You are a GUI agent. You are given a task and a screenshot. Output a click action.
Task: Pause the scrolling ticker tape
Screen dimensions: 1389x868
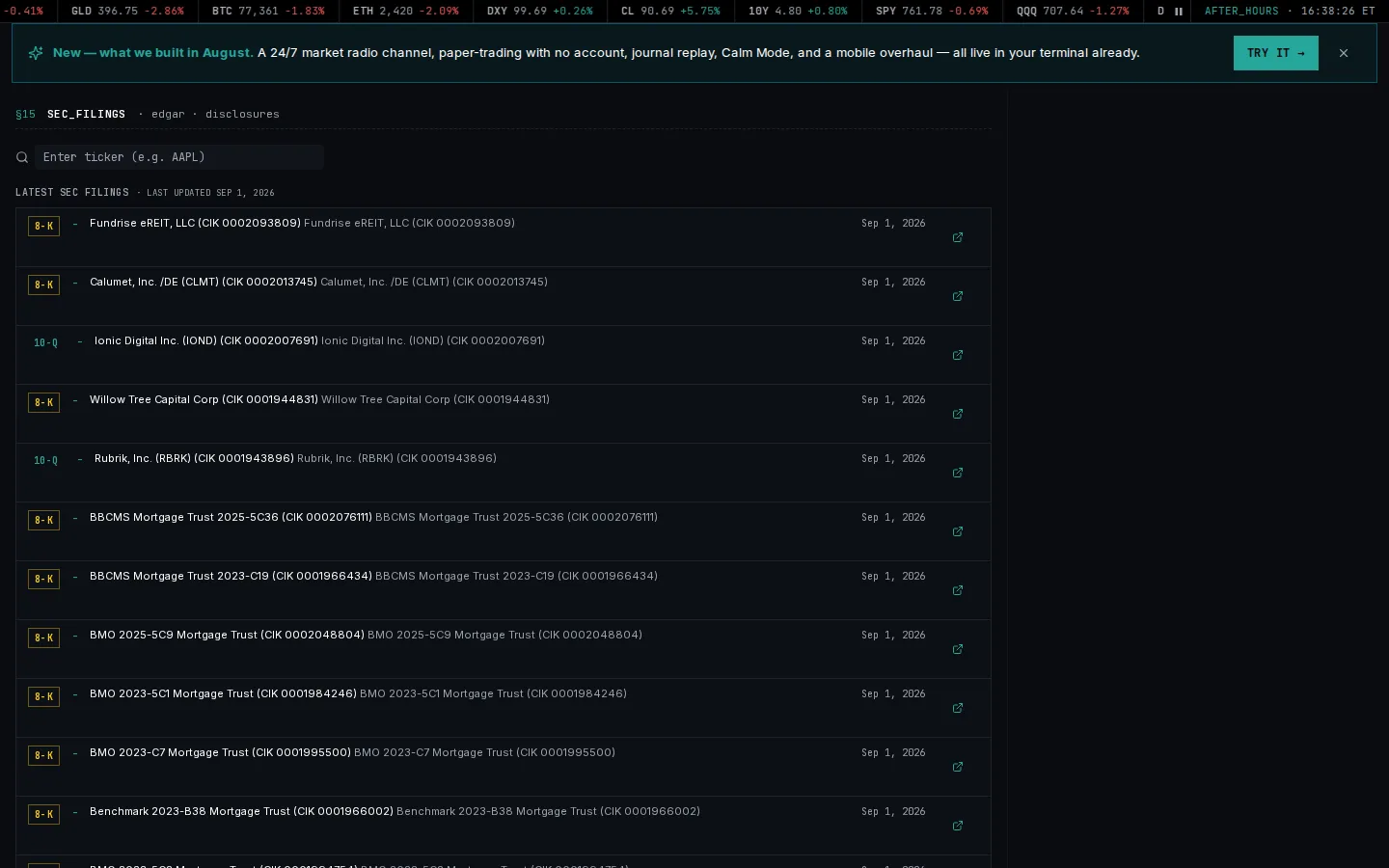(x=1178, y=12)
